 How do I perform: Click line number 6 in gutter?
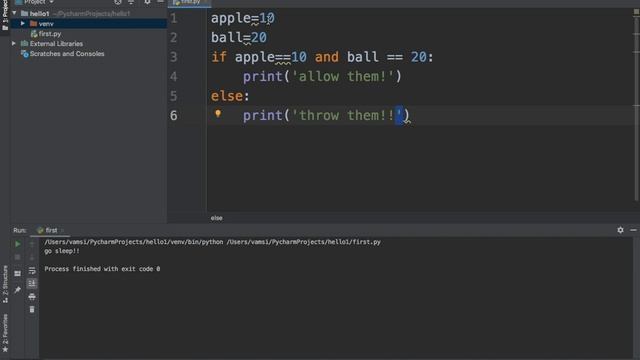click(x=174, y=116)
